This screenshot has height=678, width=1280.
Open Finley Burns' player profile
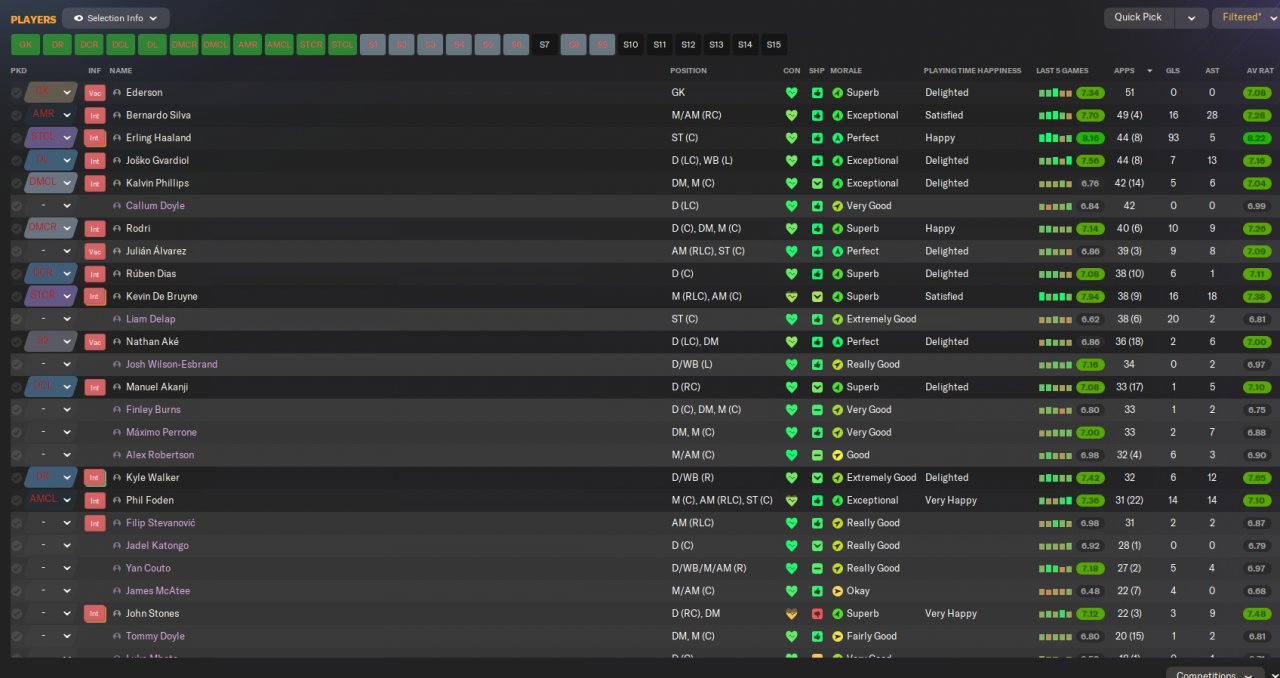153,409
